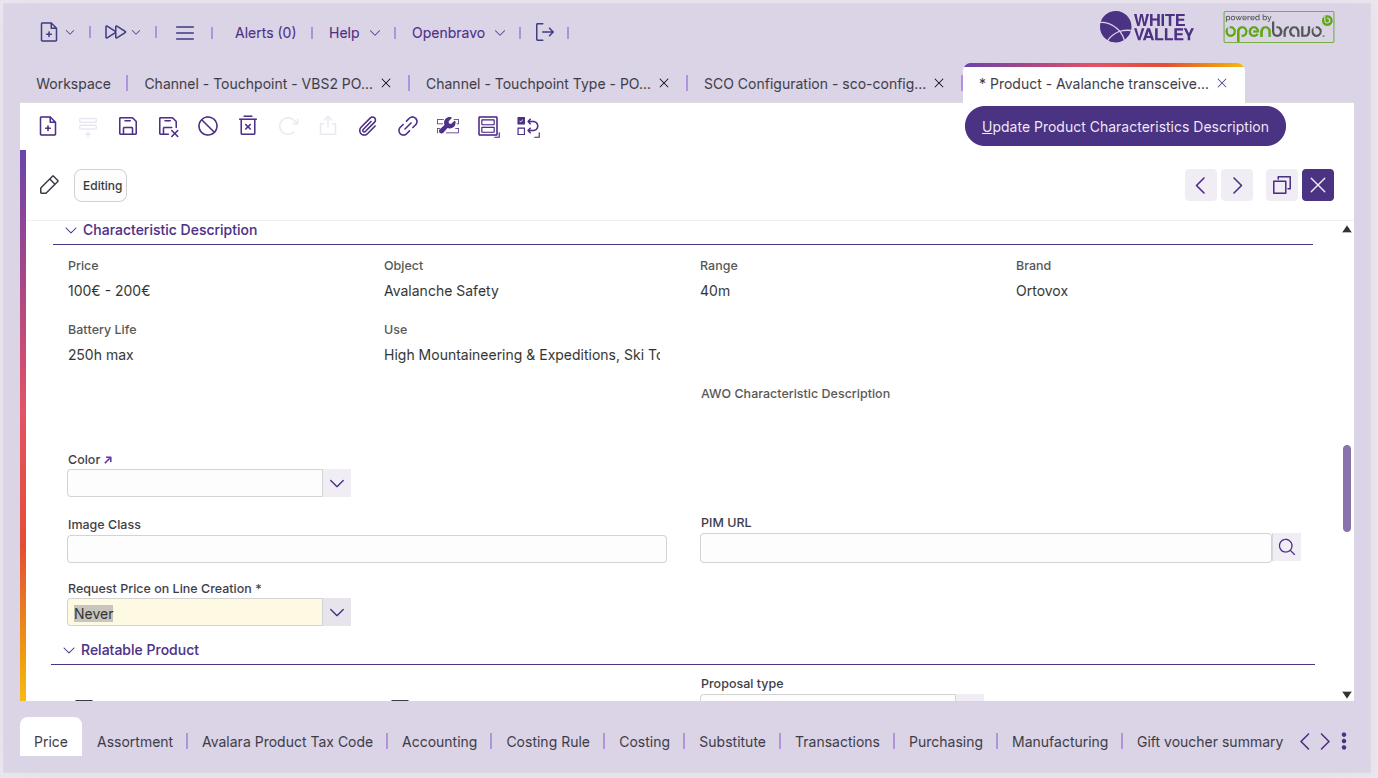Click the chain link toolbar icon
The height and width of the screenshot is (778, 1378).
408,126
